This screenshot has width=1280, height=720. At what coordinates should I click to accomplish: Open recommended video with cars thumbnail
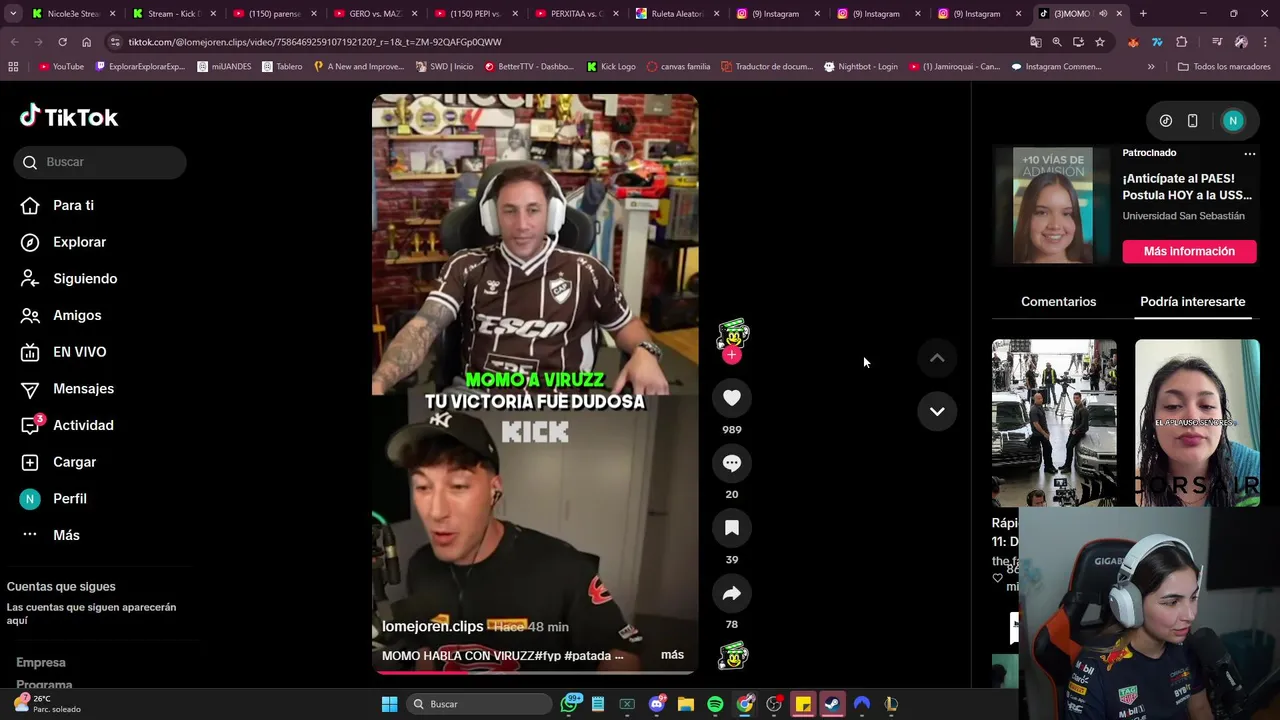point(1054,423)
